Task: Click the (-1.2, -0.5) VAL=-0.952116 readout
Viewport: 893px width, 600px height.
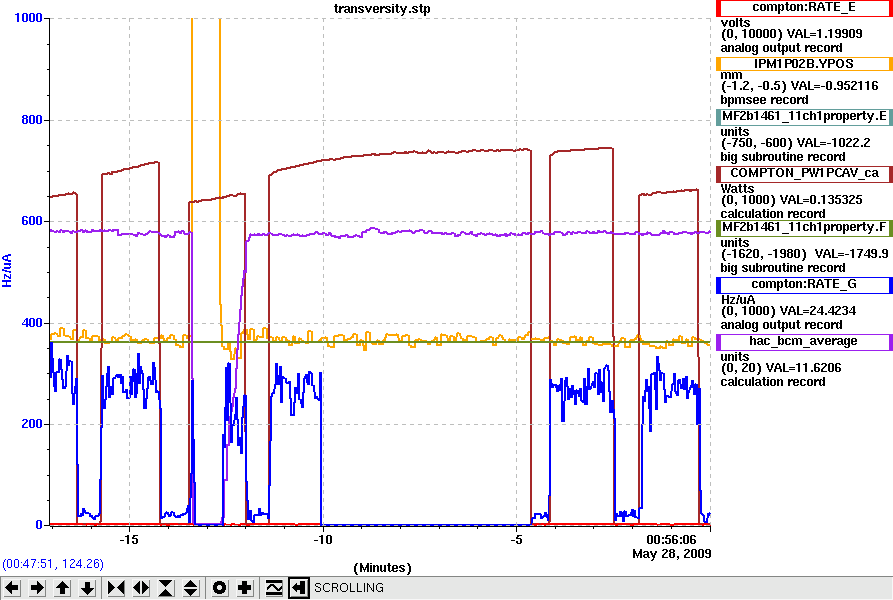Action: (800, 86)
